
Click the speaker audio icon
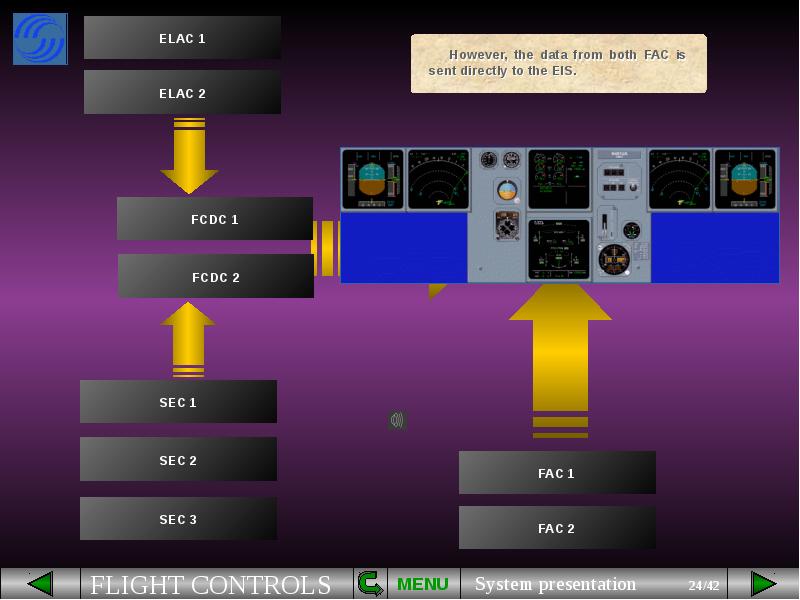tap(397, 420)
